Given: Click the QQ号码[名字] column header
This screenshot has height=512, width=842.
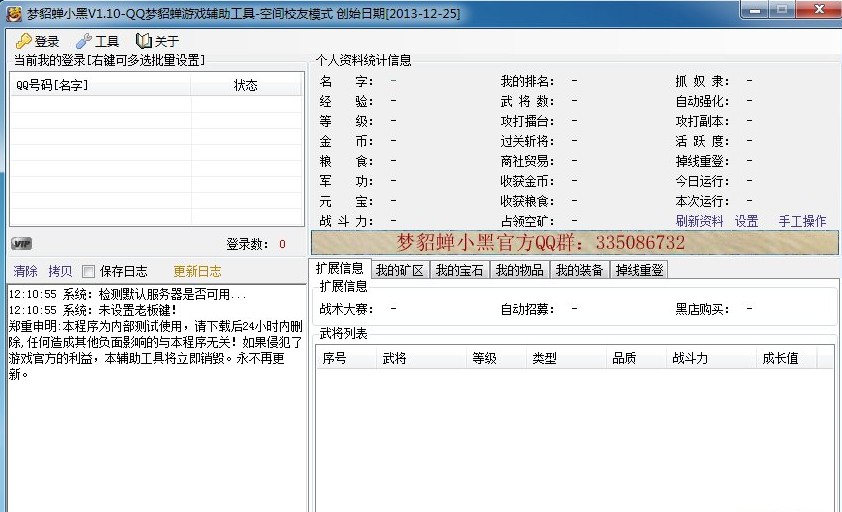Looking at the screenshot, I should tap(100, 85).
